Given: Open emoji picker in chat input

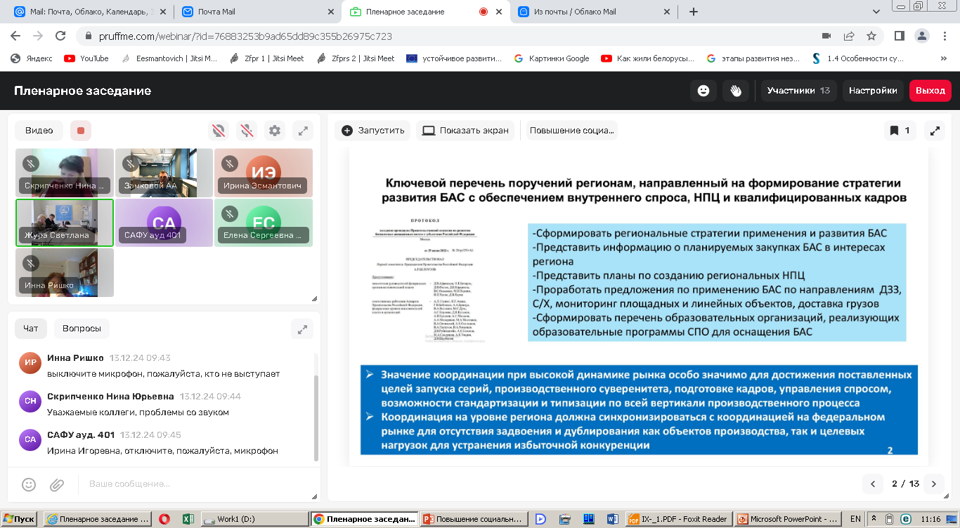Looking at the screenshot, I should 29,484.
